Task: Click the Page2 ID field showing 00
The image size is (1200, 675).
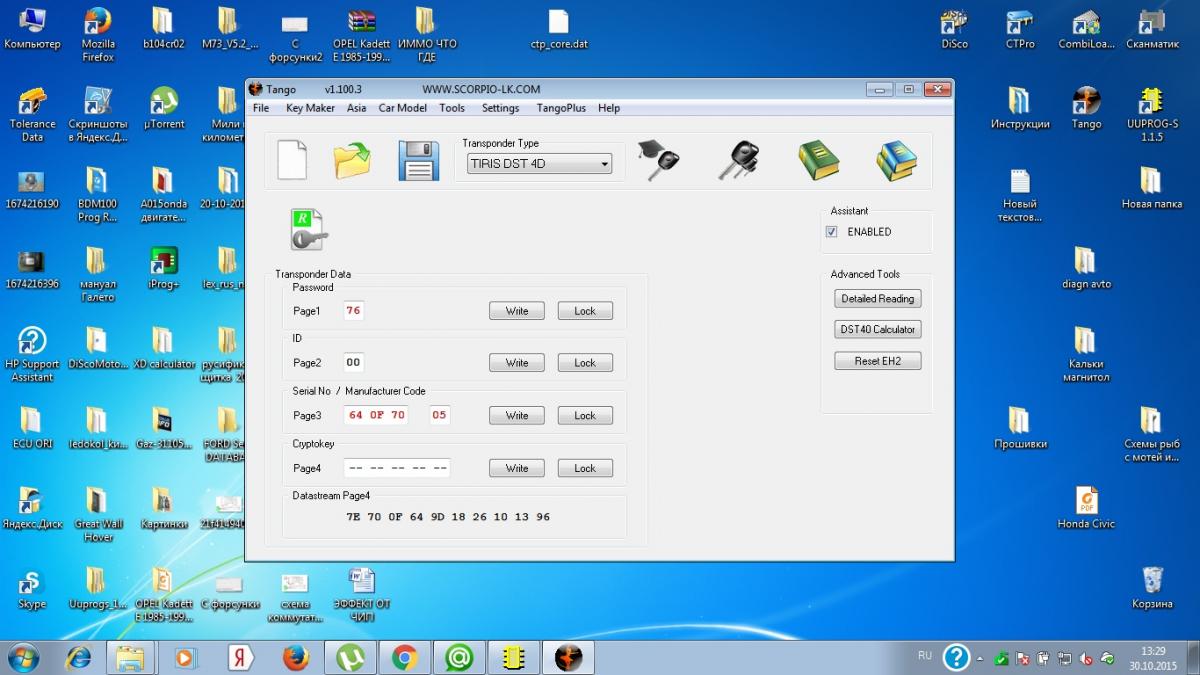Action: point(353,363)
